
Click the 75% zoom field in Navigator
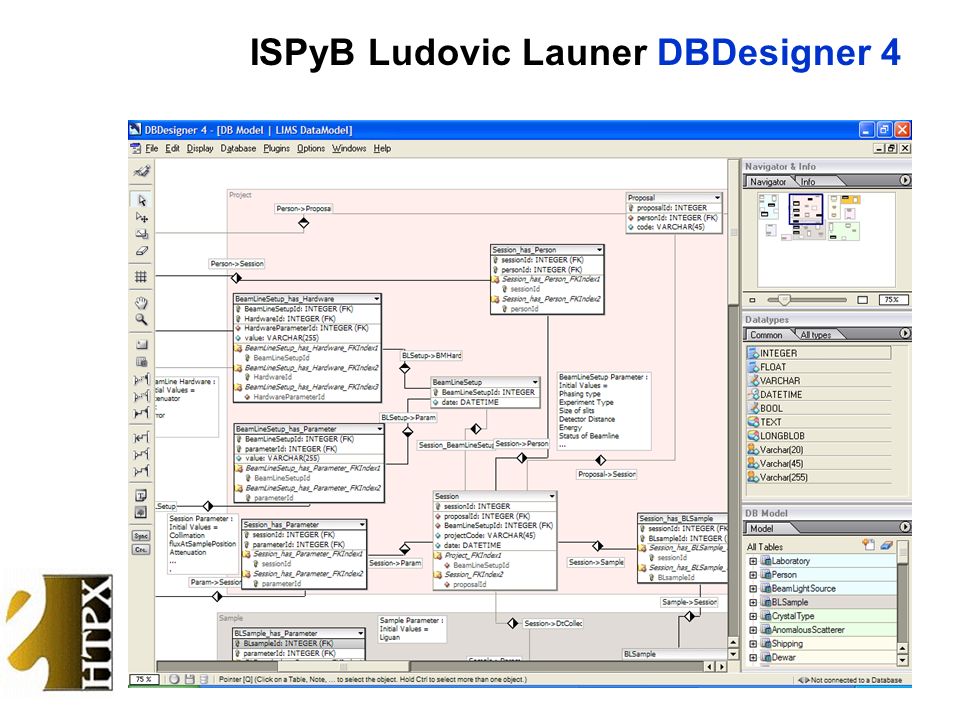click(892, 300)
